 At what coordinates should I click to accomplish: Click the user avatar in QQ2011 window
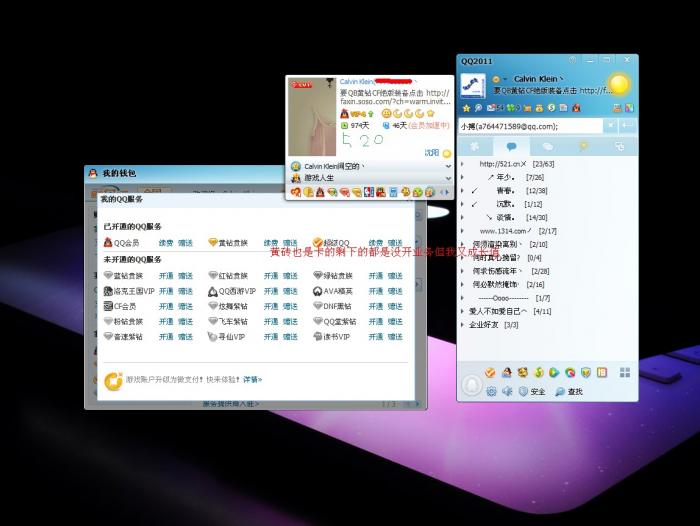[x=473, y=86]
